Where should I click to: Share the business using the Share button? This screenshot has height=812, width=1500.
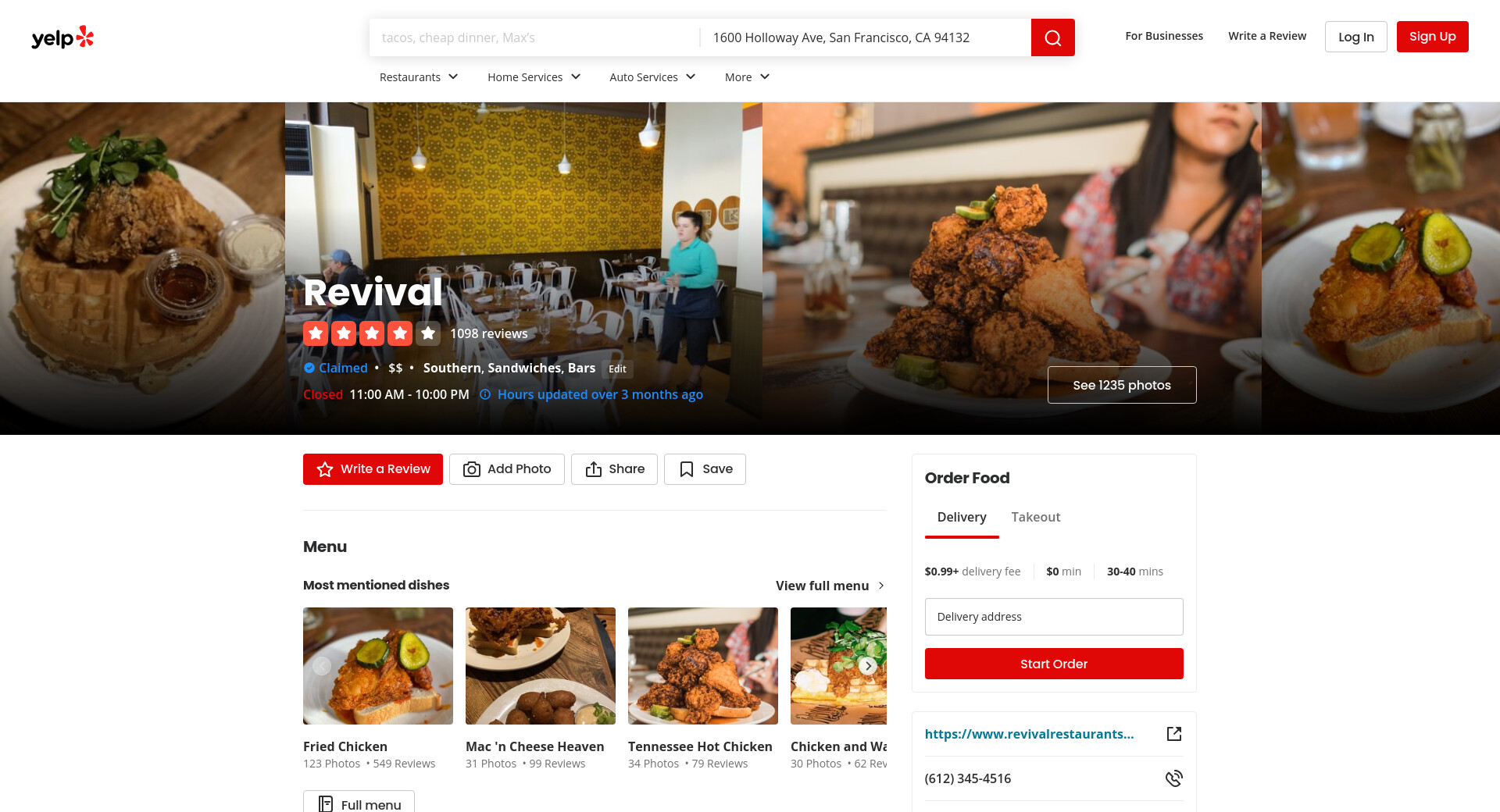614,469
